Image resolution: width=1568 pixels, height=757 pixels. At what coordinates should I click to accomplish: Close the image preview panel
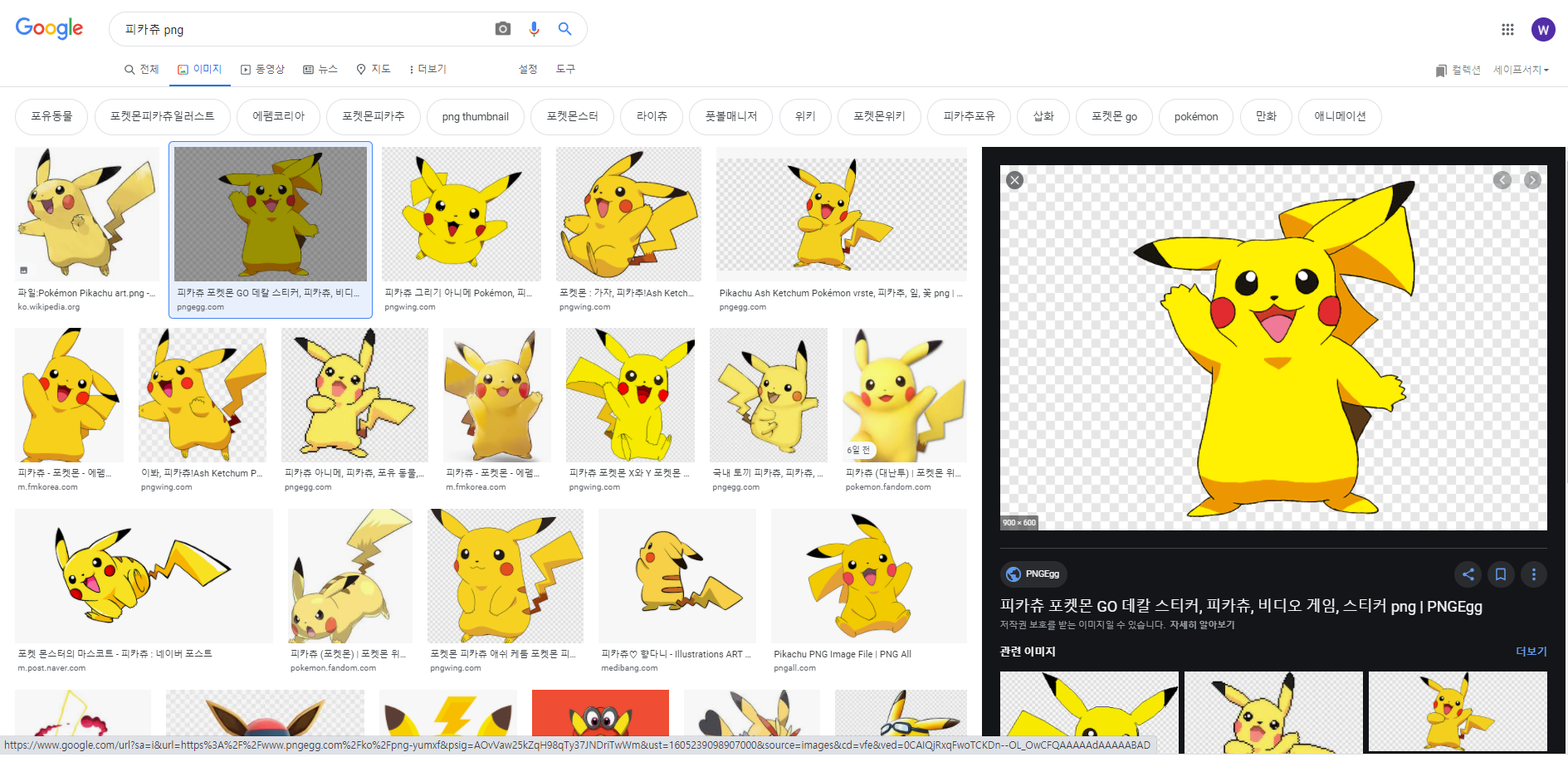pyautogui.click(x=1014, y=180)
